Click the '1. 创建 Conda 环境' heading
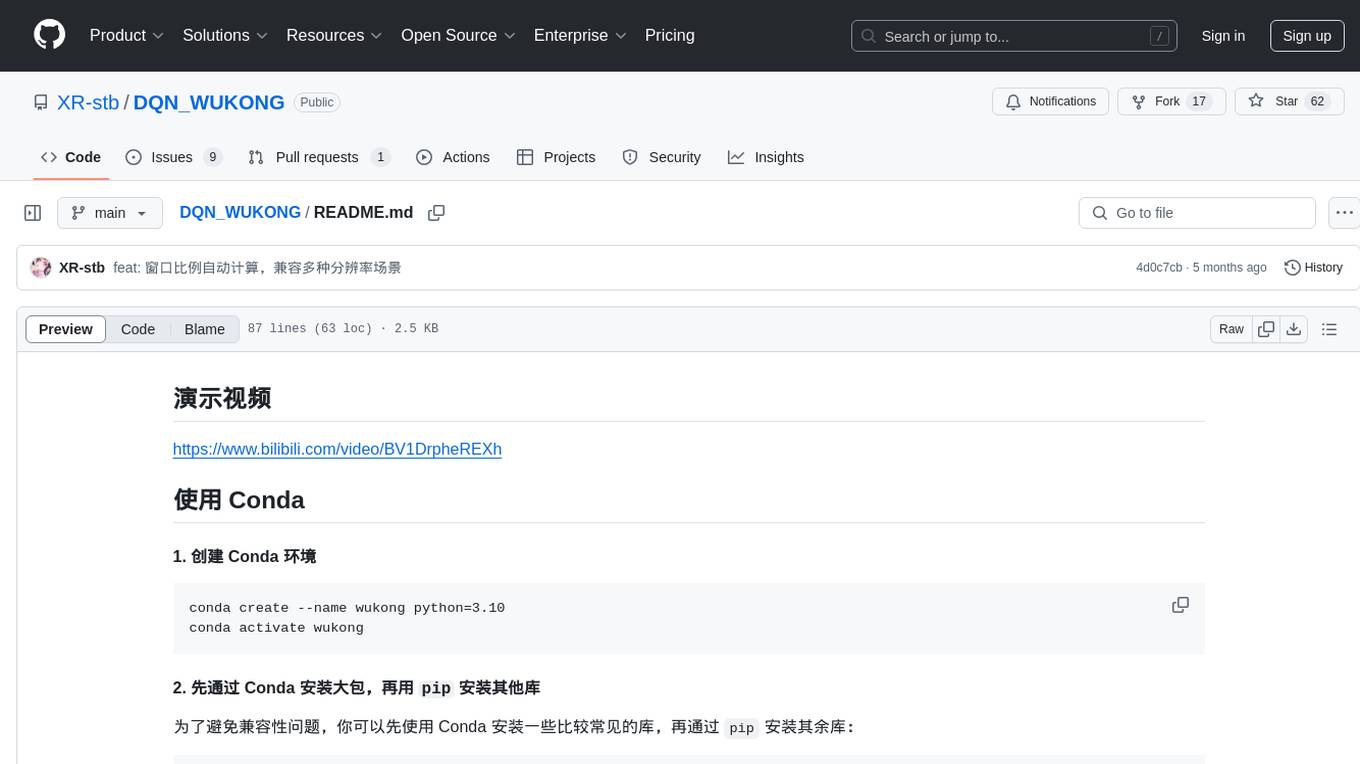The width and height of the screenshot is (1360, 764). [244, 556]
